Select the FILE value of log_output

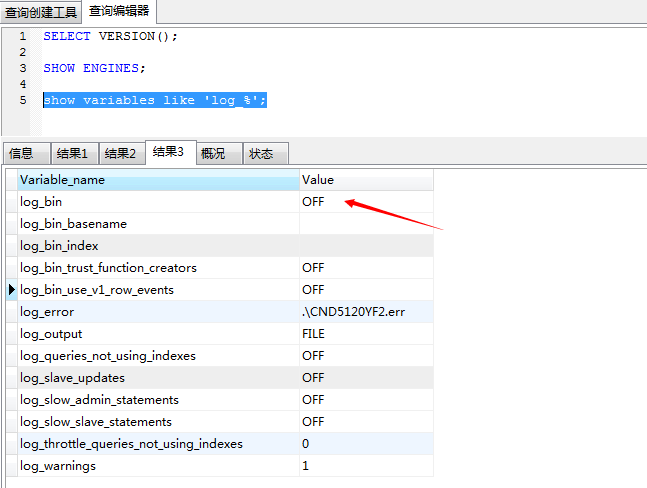coord(366,334)
